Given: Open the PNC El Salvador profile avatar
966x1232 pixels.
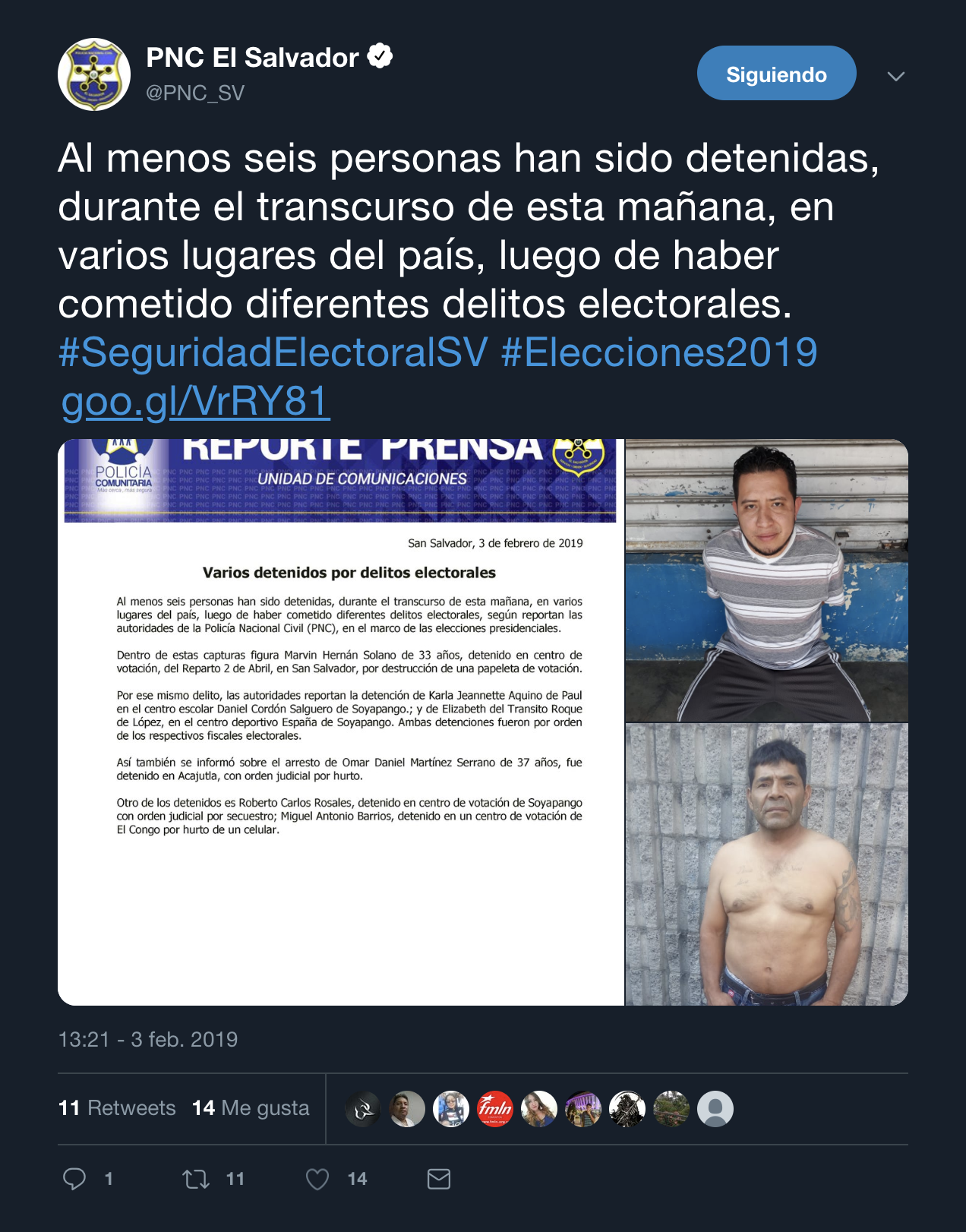Looking at the screenshot, I should tap(94, 74).
